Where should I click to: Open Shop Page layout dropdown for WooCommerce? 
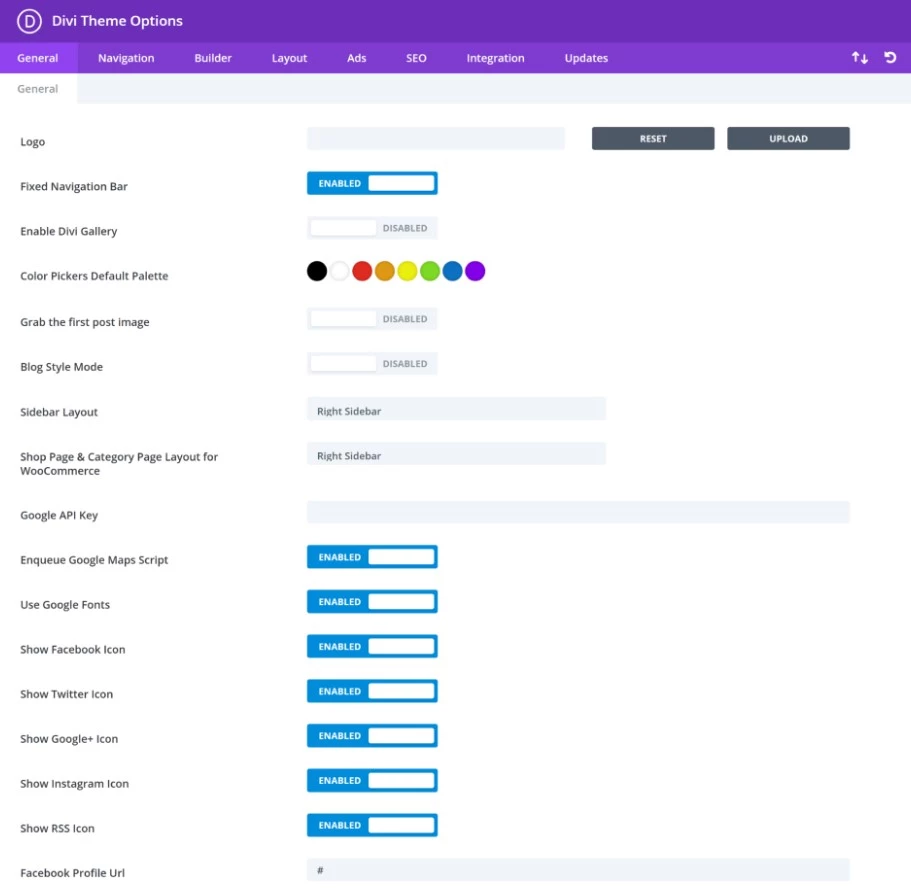click(456, 453)
